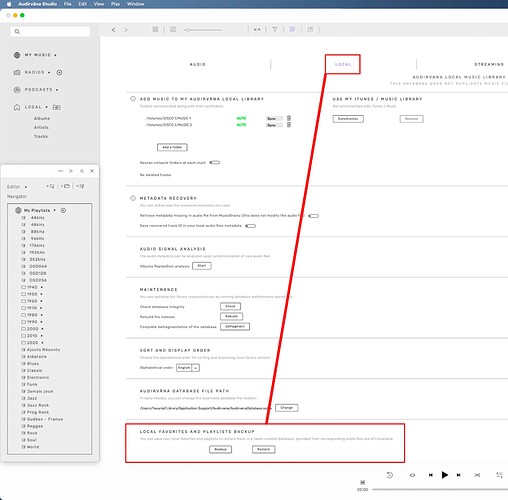Open the Play menu
508x500 pixels.
[115, 4]
